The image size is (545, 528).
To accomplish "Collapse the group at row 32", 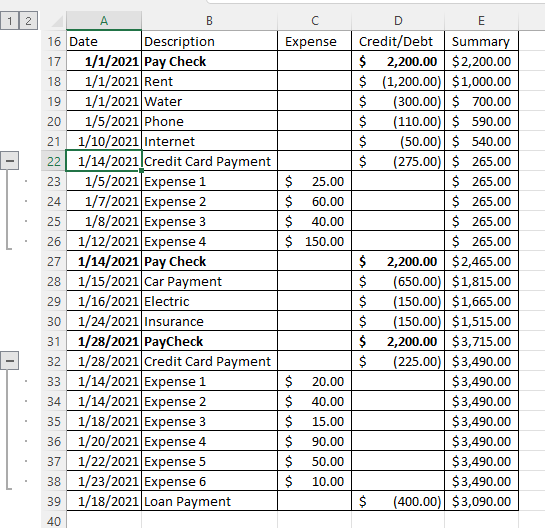I will coord(10,361).
